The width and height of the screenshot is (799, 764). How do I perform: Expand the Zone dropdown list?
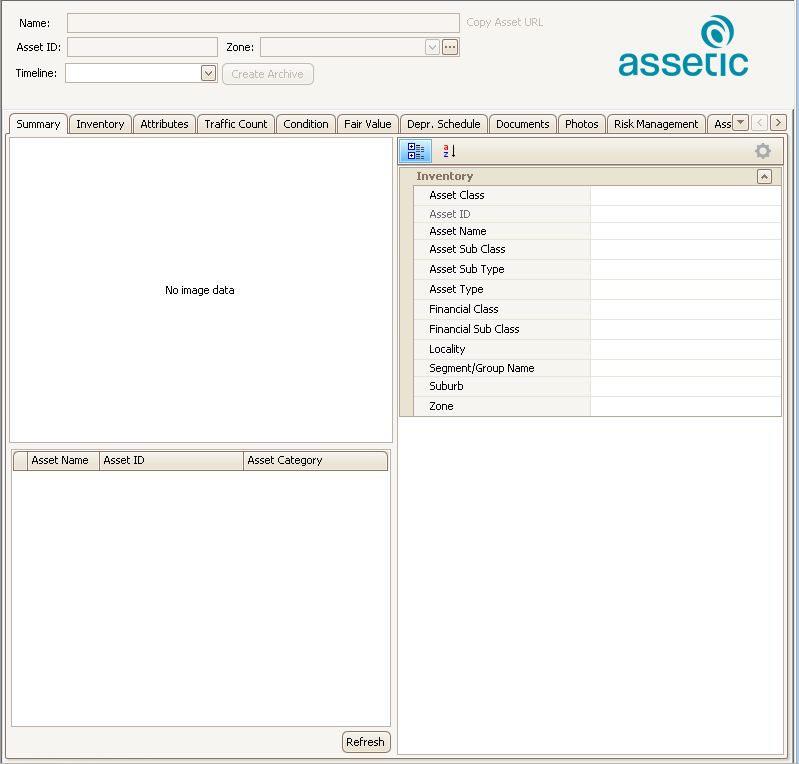pos(432,47)
